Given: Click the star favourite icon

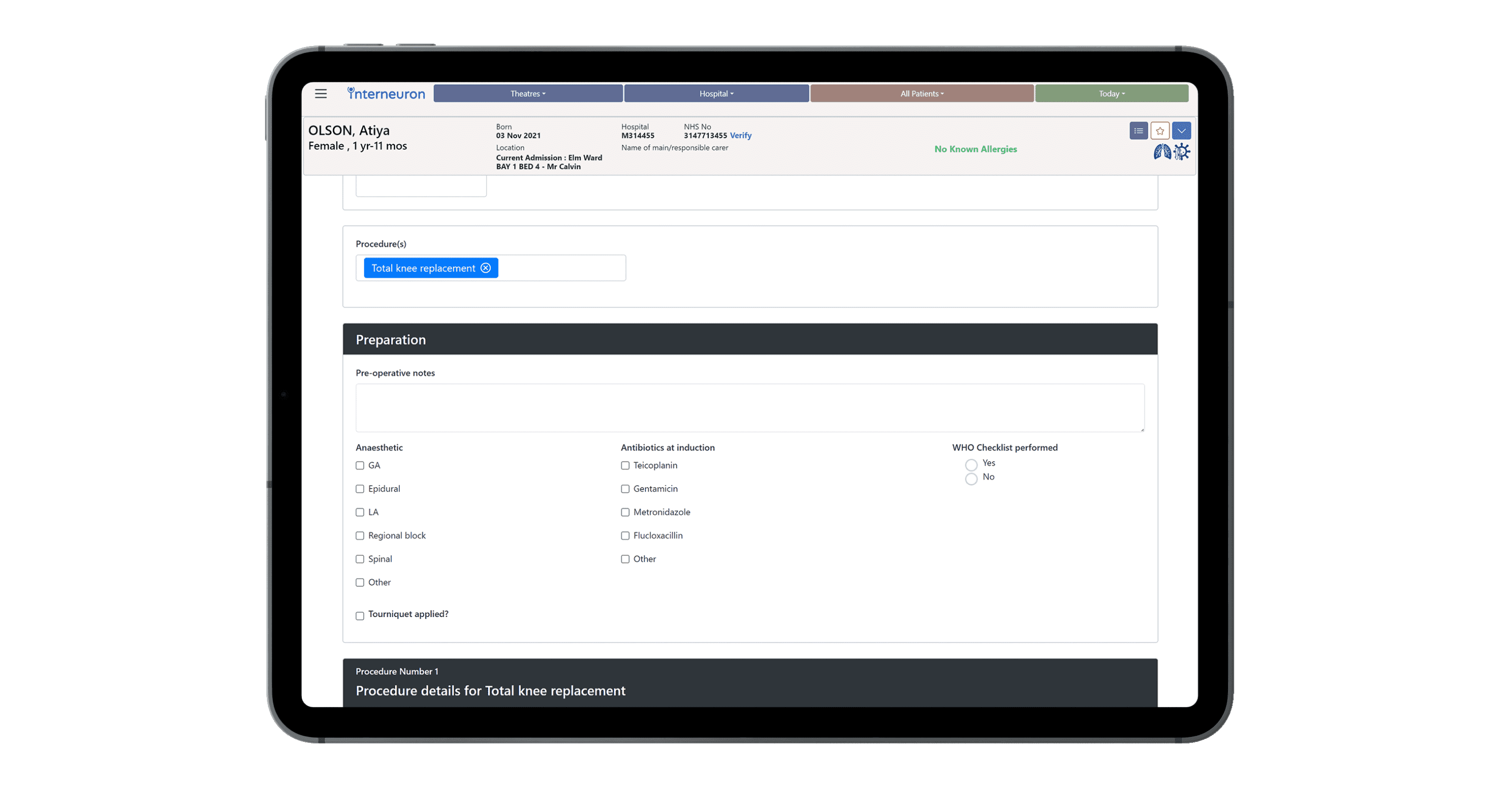Looking at the screenshot, I should pyautogui.click(x=1159, y=130).
